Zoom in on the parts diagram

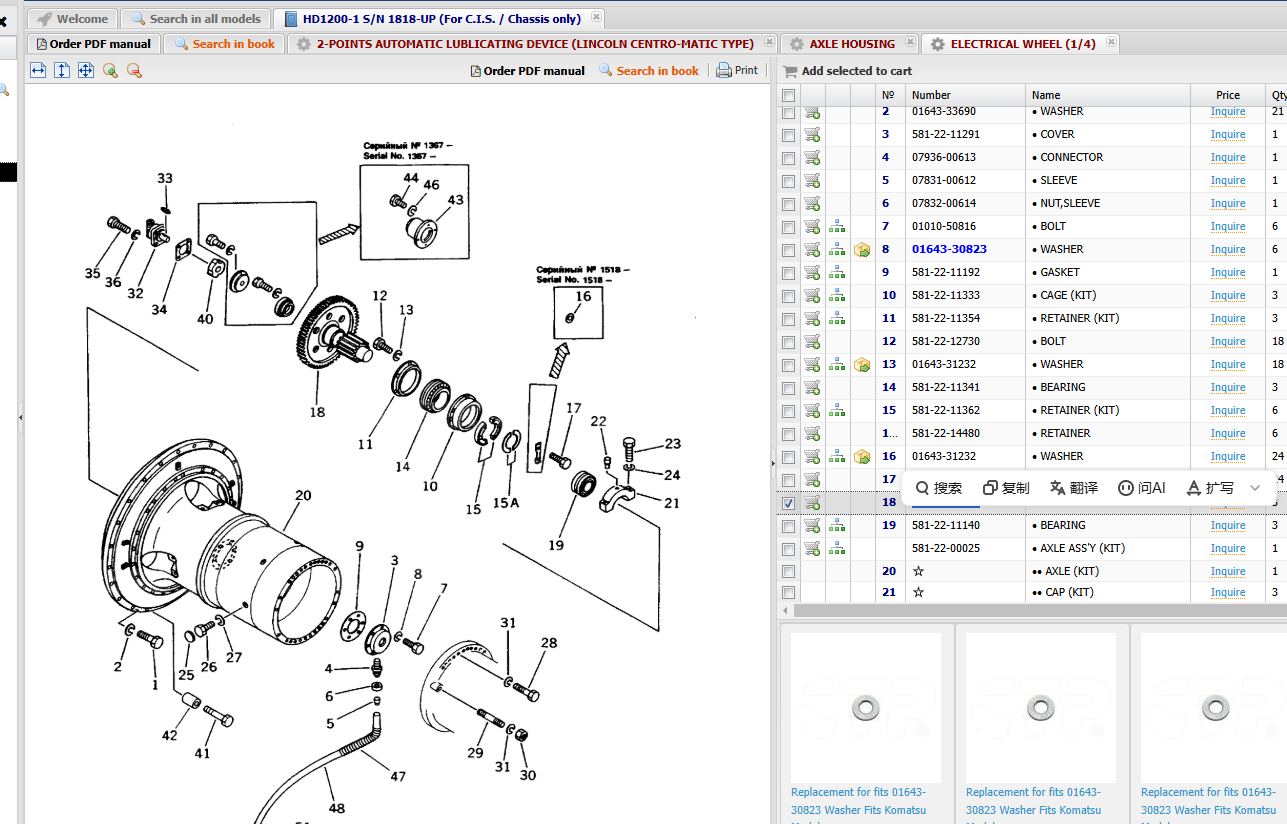pos(110,70)
